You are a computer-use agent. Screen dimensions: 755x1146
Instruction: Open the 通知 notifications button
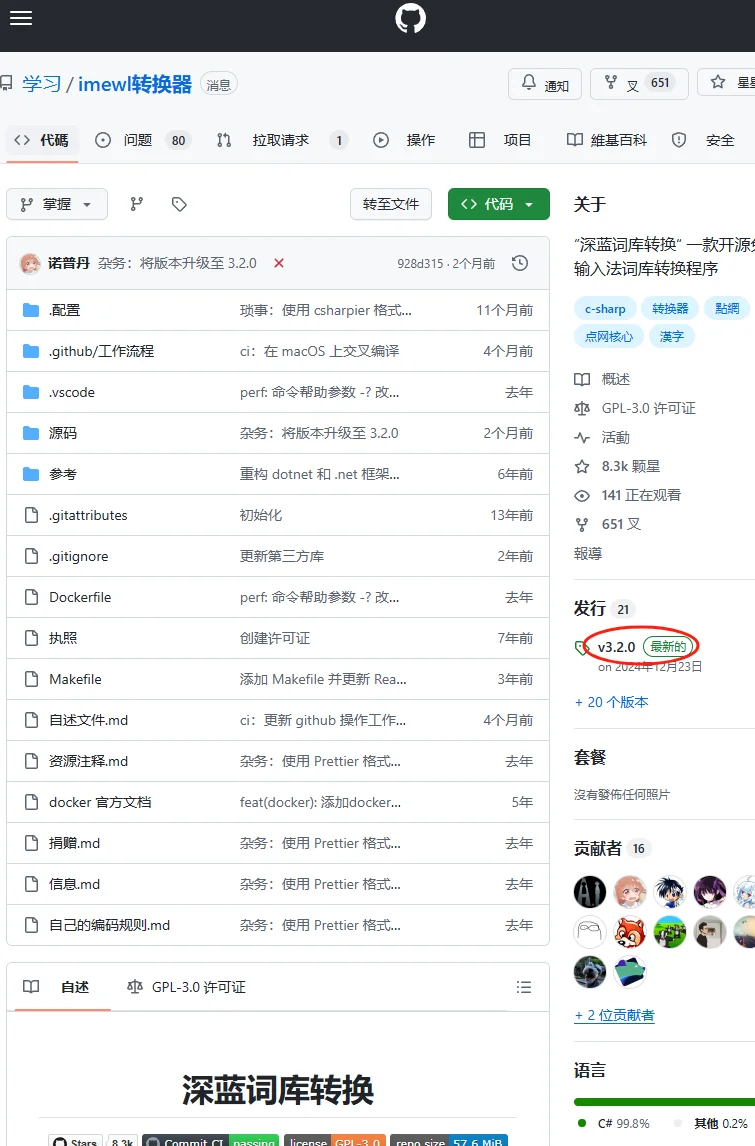tap(545, 84)
